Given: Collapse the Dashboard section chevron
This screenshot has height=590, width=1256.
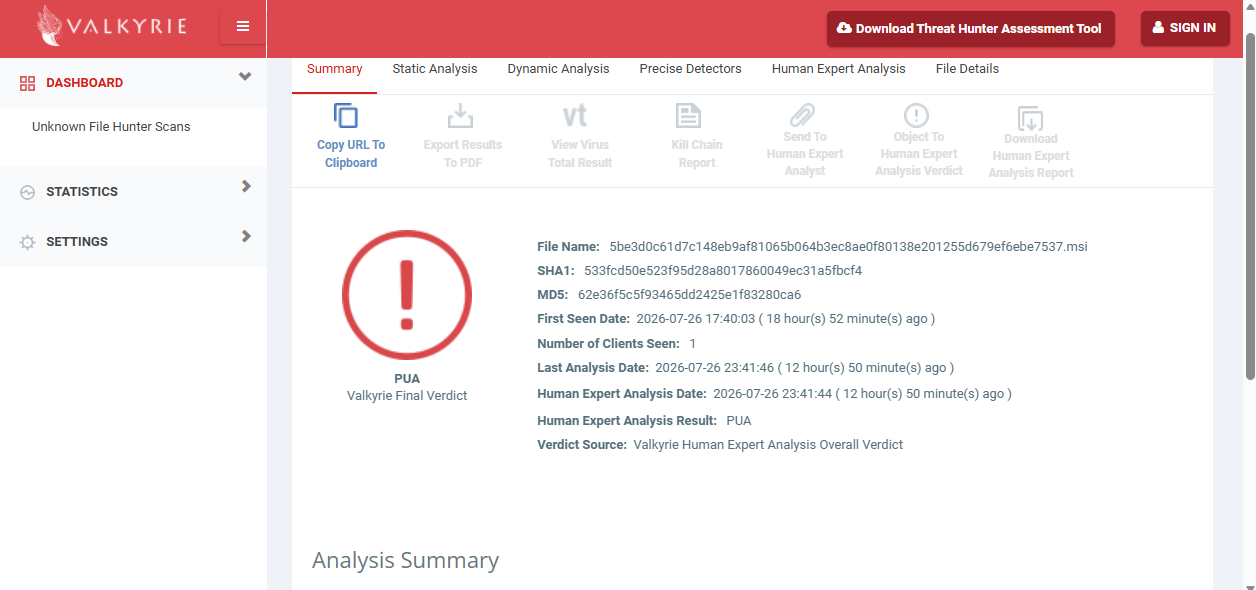Looking at the screenshot, I should click(245, 77).
